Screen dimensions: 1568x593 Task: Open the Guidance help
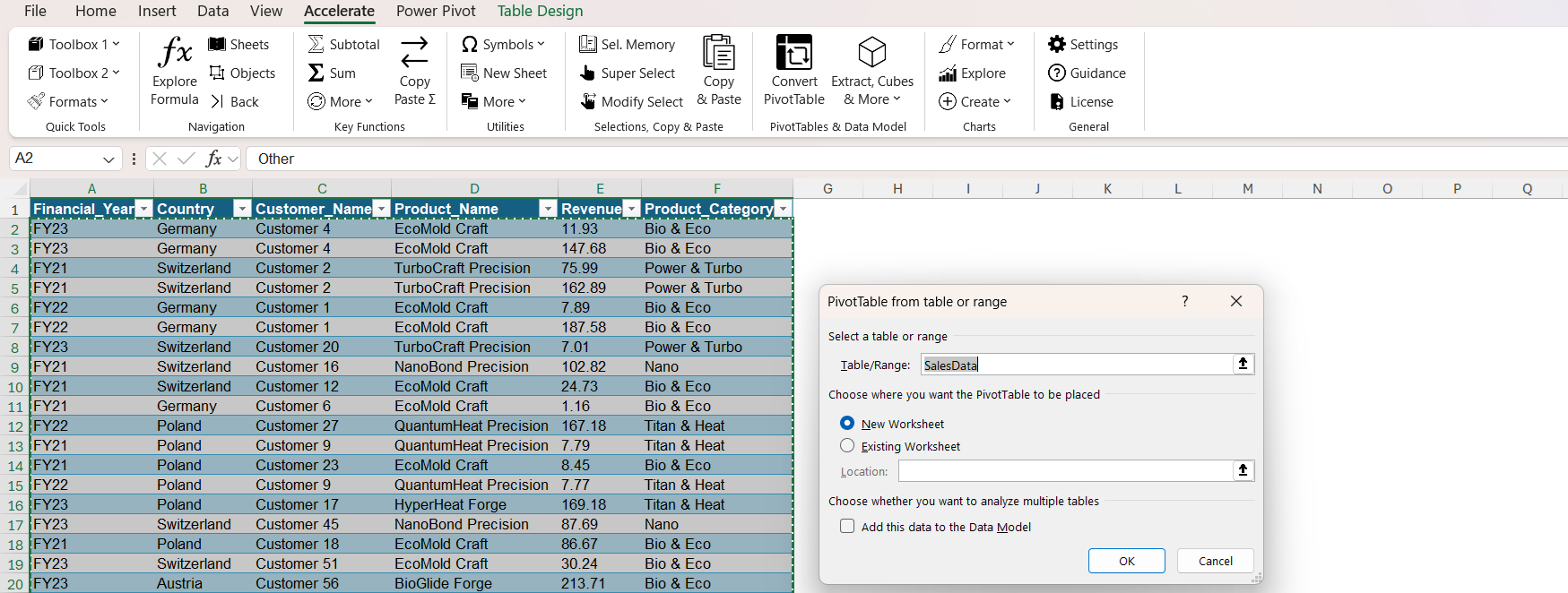[1087, 73]
